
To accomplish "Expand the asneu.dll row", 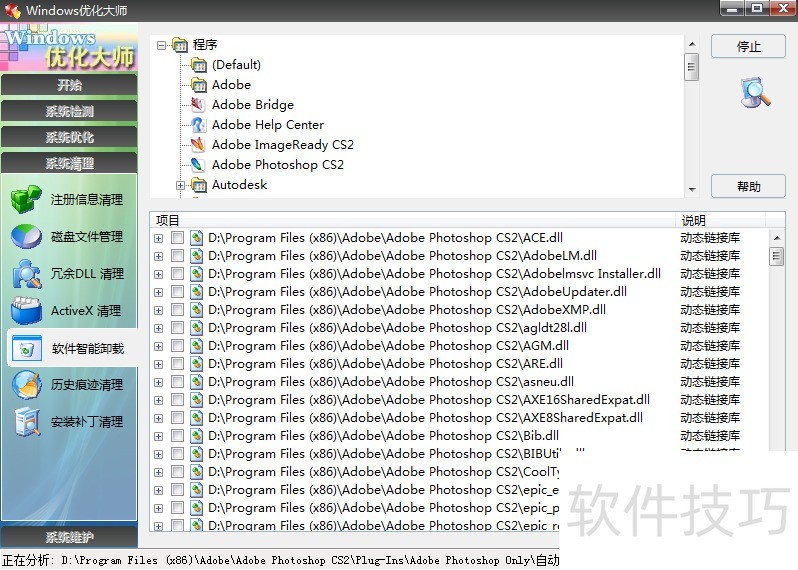I will coord(158,382).
